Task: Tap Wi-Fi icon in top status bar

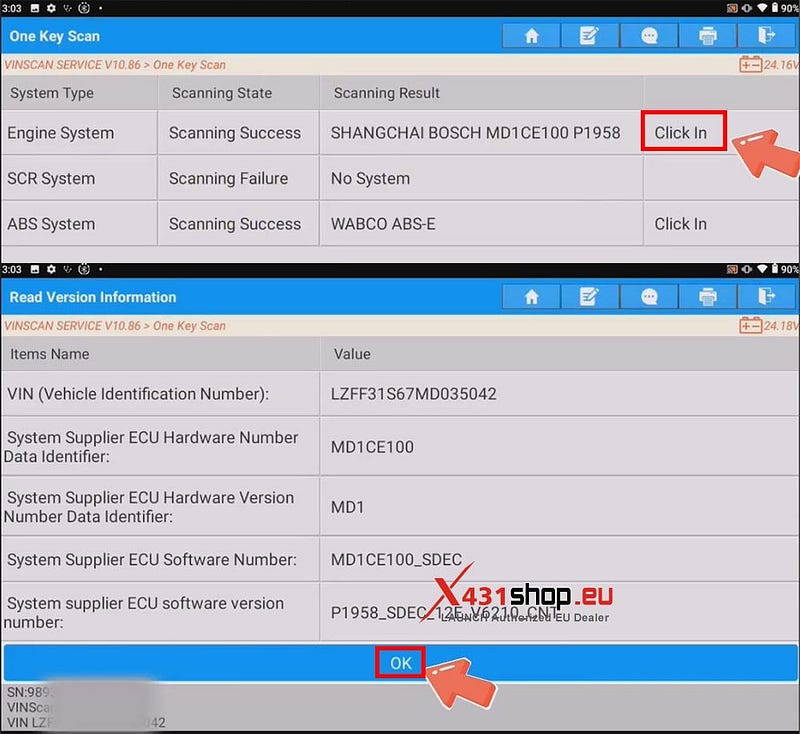Action: pos(762,8)
